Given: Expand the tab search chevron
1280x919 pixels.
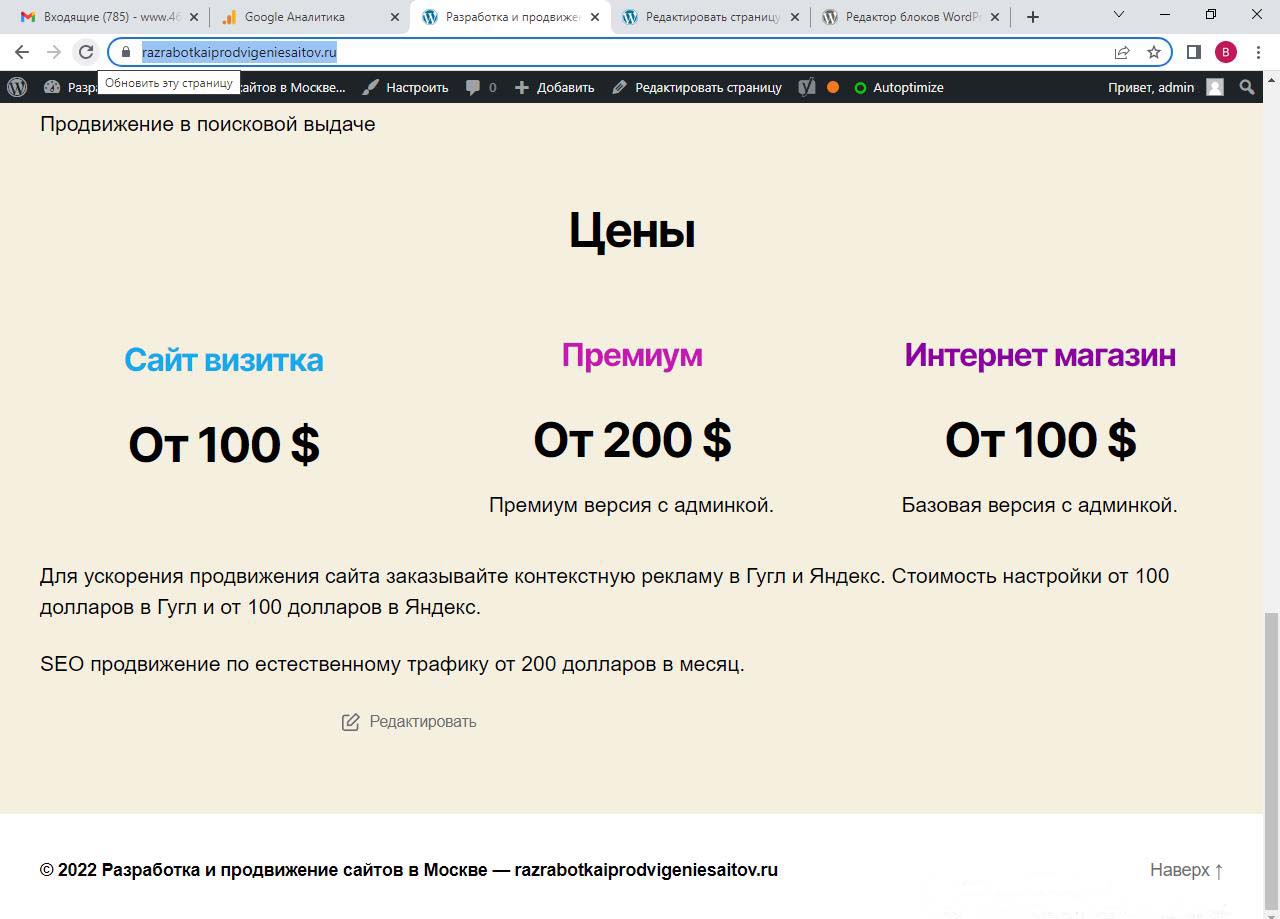Looking at the screenshot, I should click(x=1119, y=16).
